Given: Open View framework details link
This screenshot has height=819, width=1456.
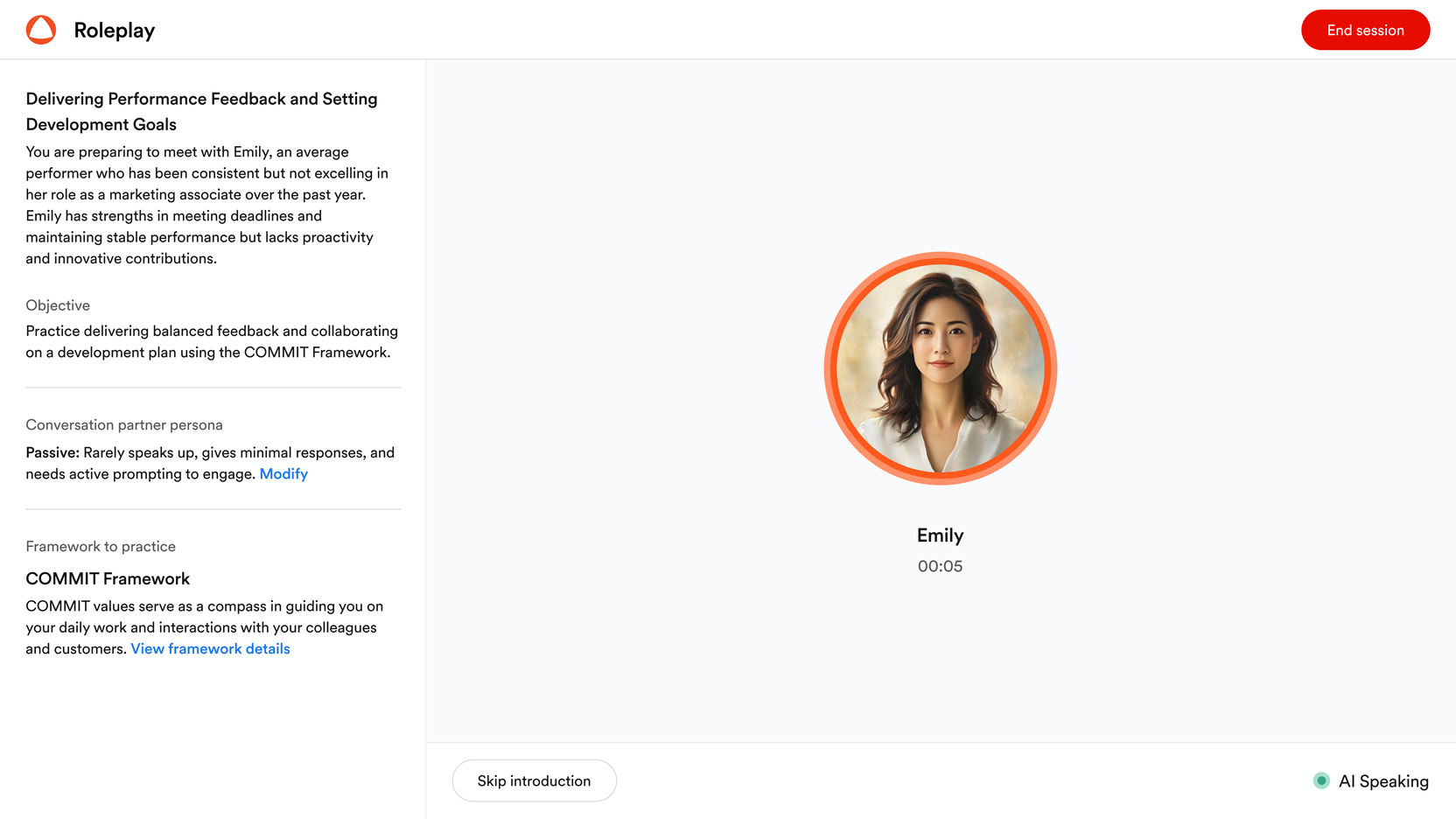Looking at the screenshot, I should [210, 648].
